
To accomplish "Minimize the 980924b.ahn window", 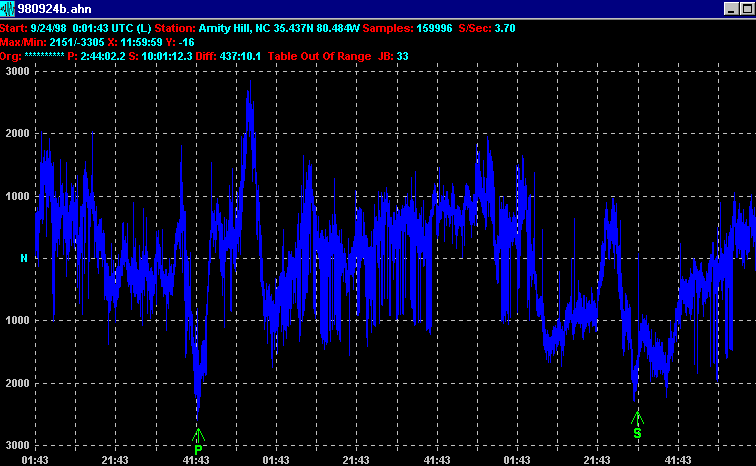I will point(732,9).
